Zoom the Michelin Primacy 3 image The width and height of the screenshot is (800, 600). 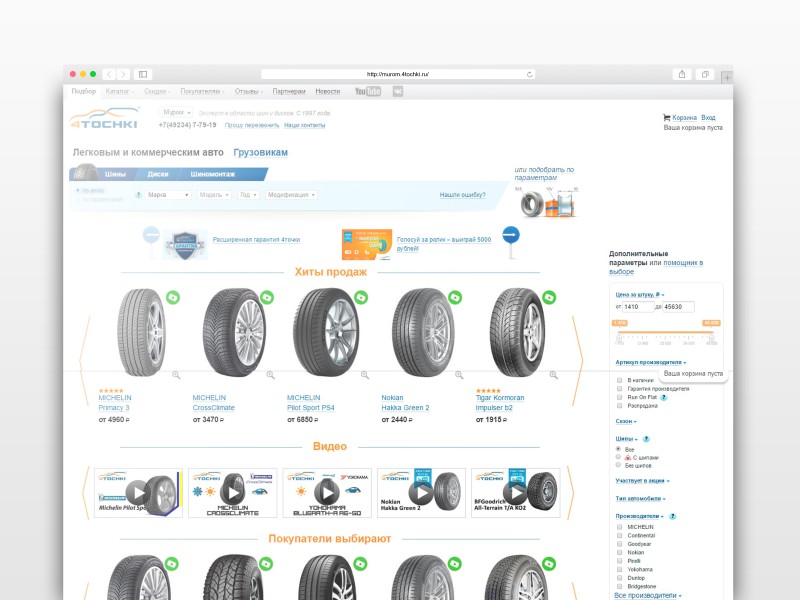(176, 375)
